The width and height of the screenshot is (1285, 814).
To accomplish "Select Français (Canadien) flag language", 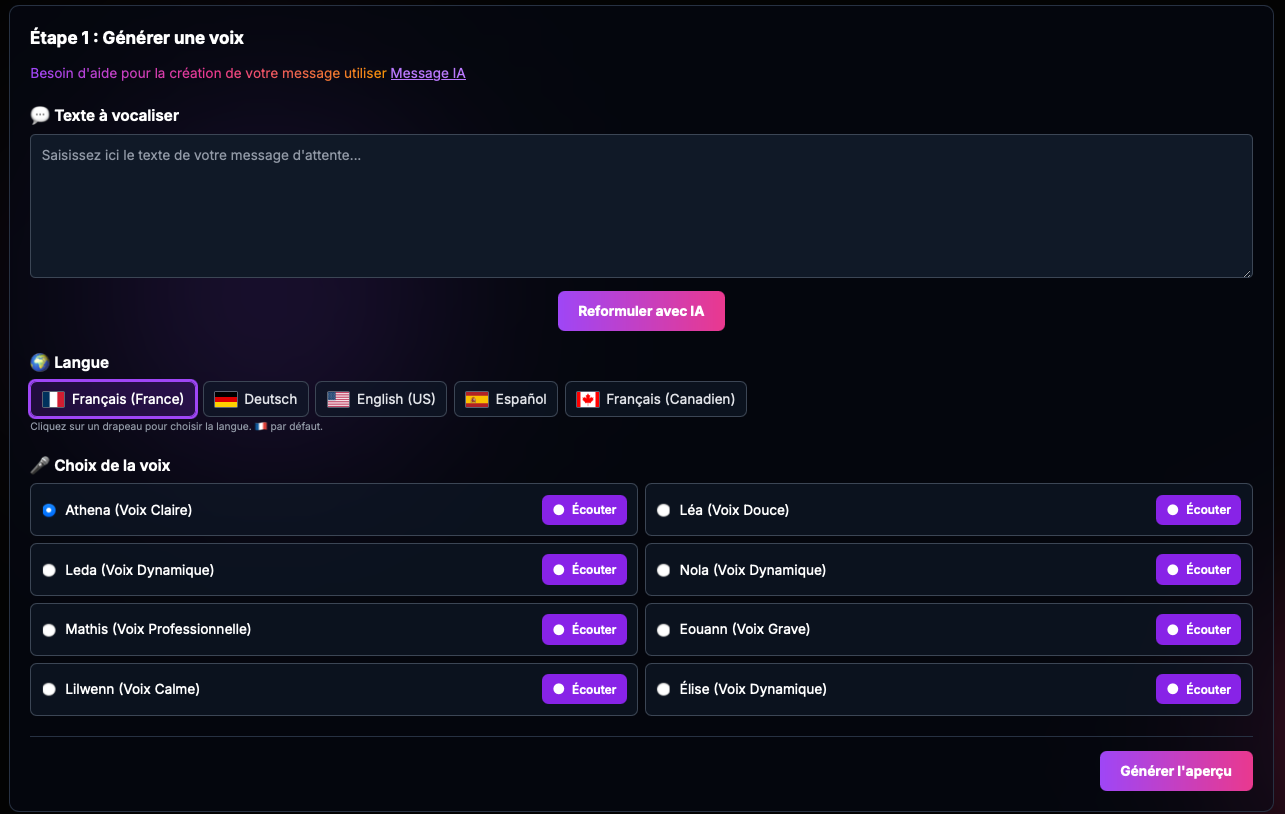I will [655, 399].
